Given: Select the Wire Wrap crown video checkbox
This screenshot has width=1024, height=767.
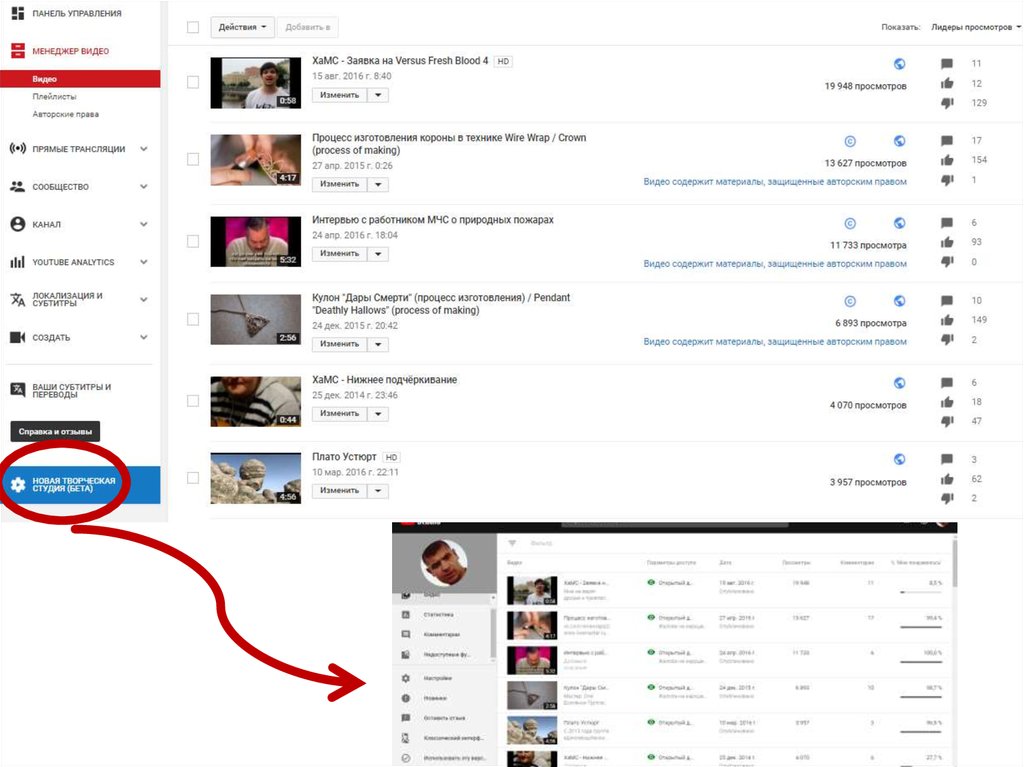Looking at the screenshot, I should [x=193, y=159].
